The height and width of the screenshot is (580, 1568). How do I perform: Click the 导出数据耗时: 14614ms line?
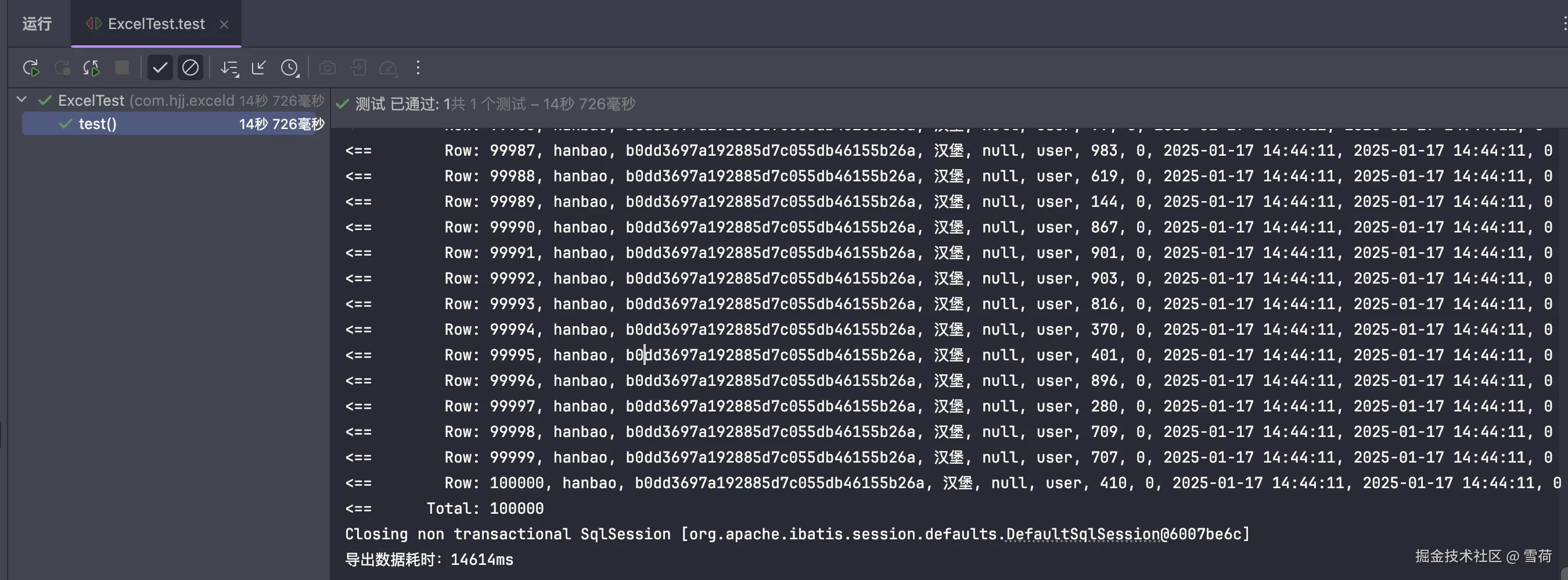coord(429,559)
